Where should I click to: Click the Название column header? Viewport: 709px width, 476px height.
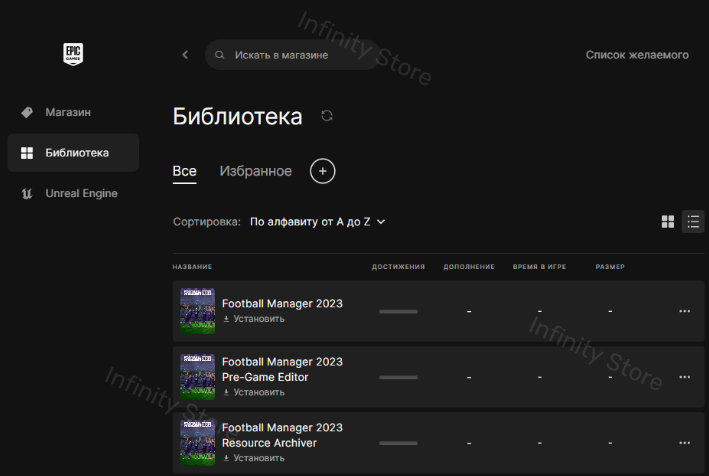[x=192, y=267]
